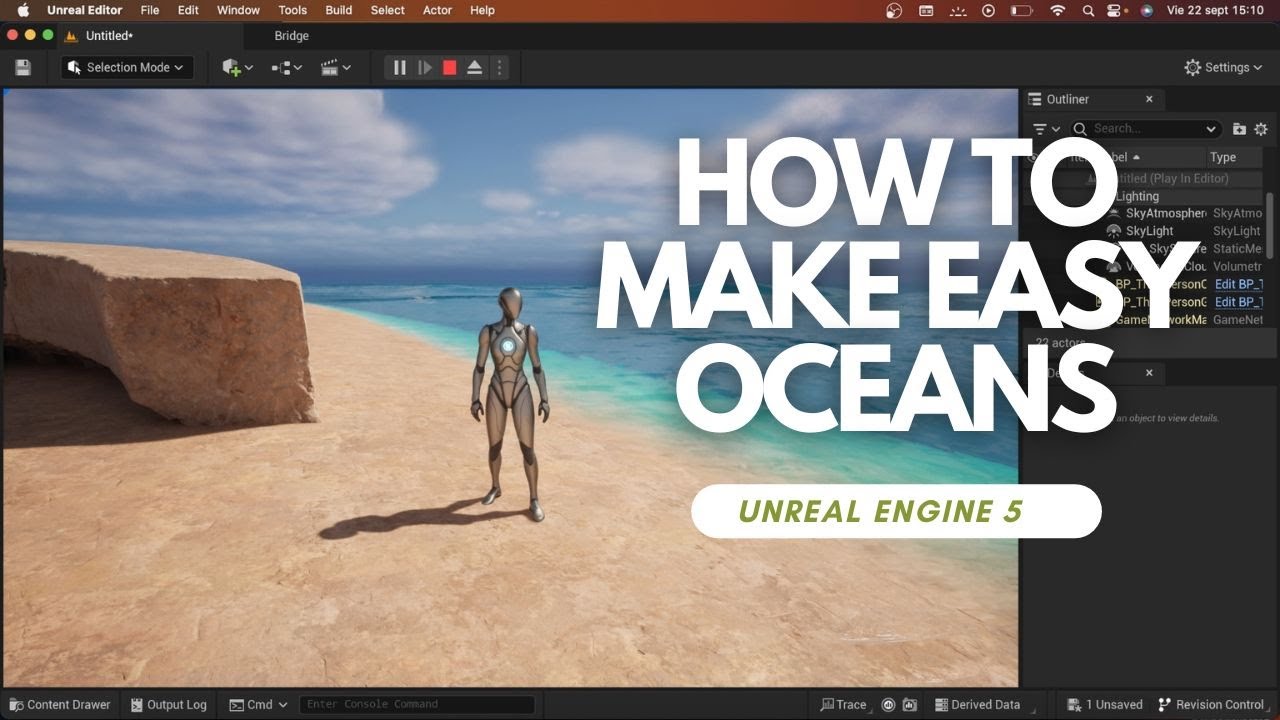Open the play options three-dot menu
Screen dimensions: 1280x720
coord(499,67)
